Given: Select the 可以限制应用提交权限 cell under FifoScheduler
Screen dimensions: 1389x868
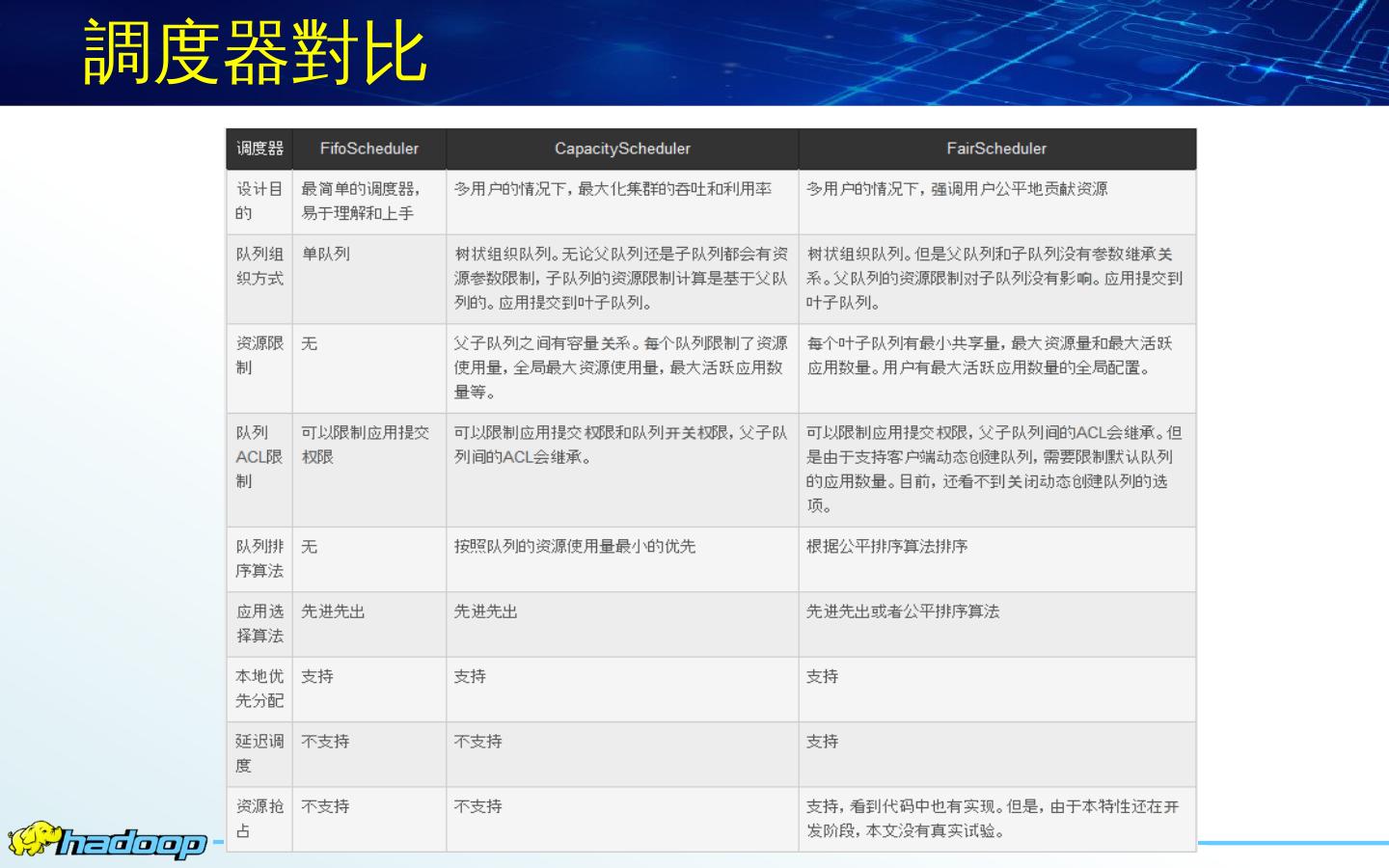Looking at the screenshot, I should tap(365, 445).
